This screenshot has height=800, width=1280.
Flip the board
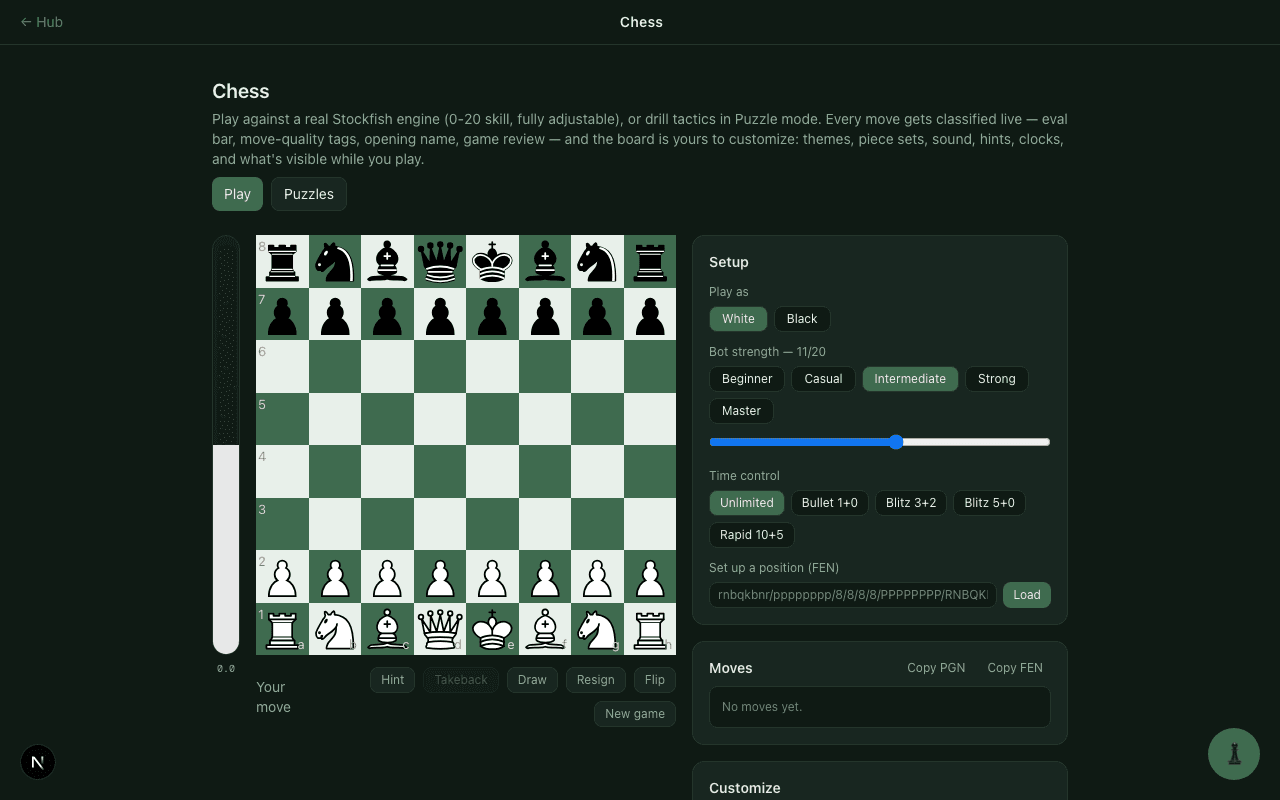pos(655,680)
